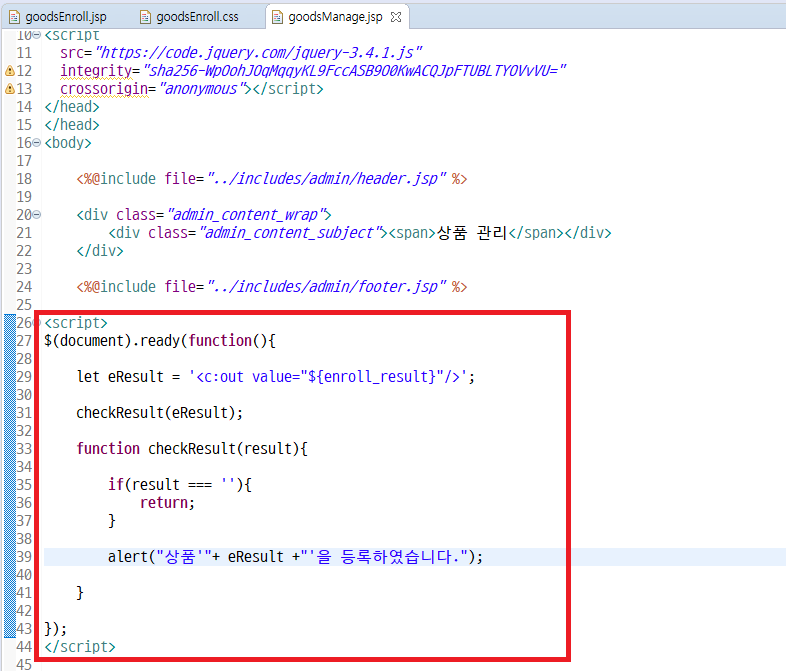Click the jQuery src URL string
Viewport: 786px width, 671px height.
tap(259, 53)
